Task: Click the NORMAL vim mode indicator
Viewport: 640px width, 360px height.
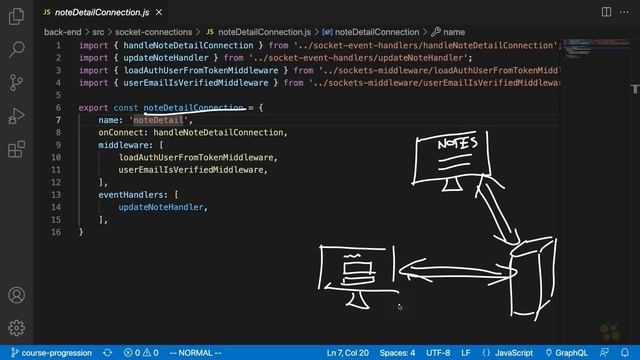Action: 196,353
